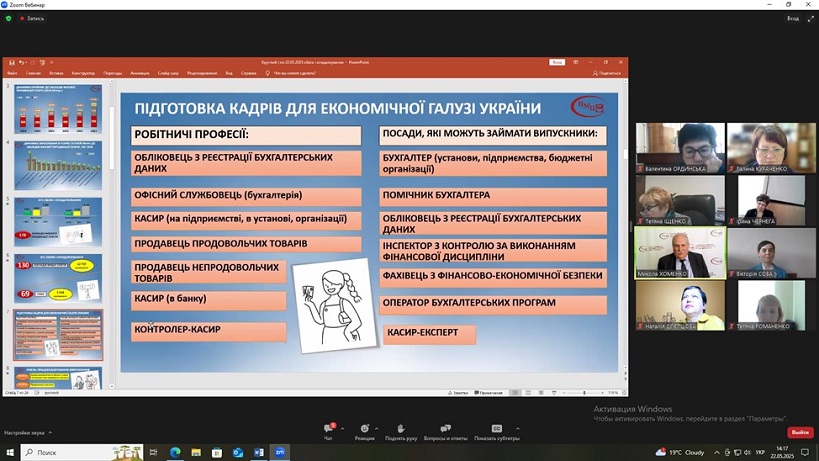The height and width of the screenshot is (461, 819).
Task: Click the green encryption shield icon
Action: [x=8, y=18]
